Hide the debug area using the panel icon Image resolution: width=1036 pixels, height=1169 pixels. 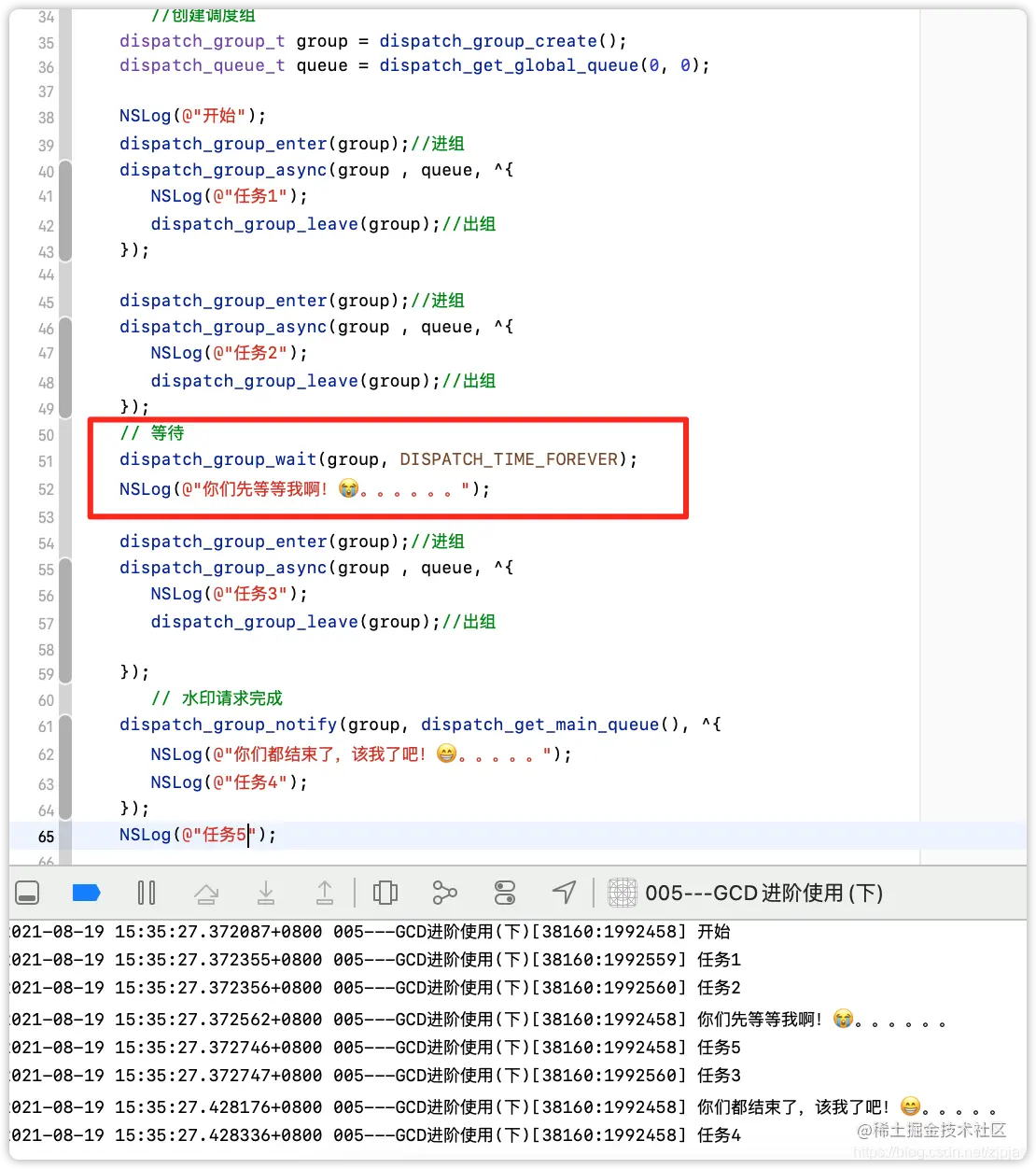click(27, 894)
